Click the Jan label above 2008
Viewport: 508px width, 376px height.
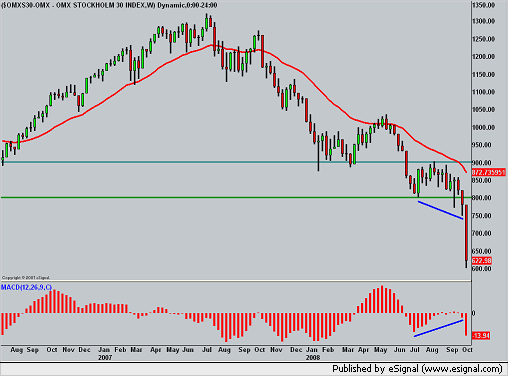312,350
